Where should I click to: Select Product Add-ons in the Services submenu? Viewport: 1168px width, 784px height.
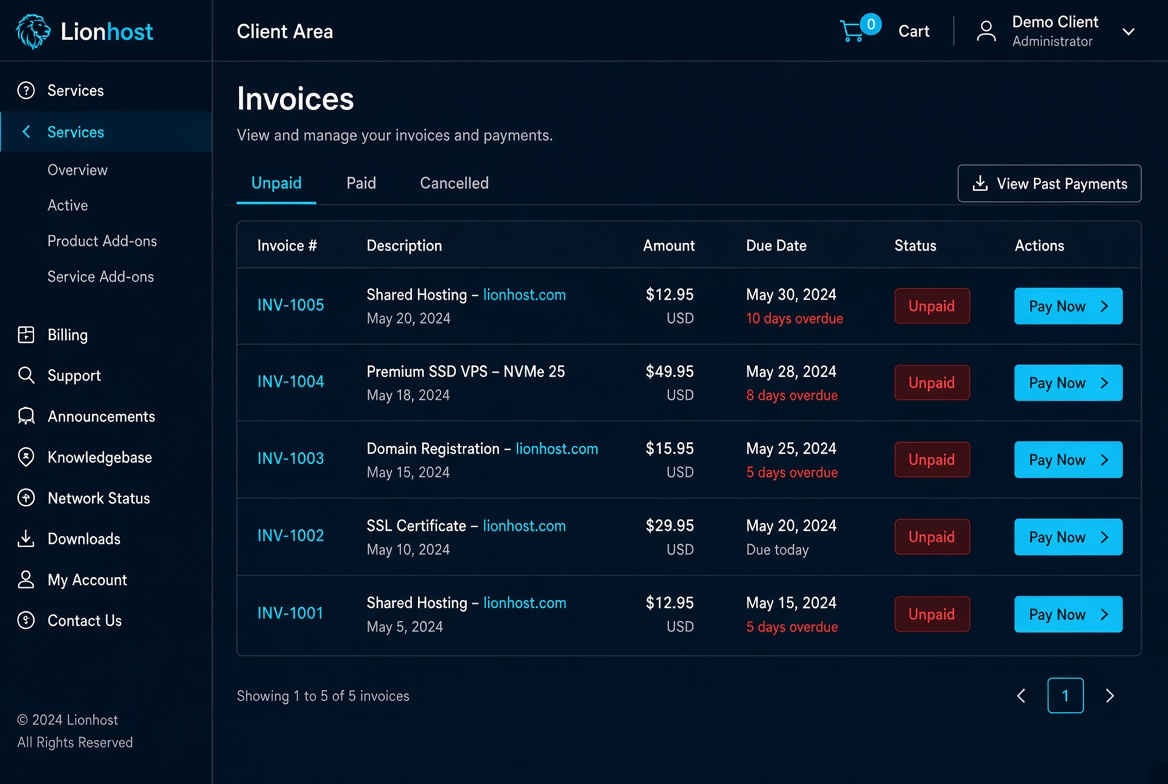pyautogui.click(x=102, y=241)
